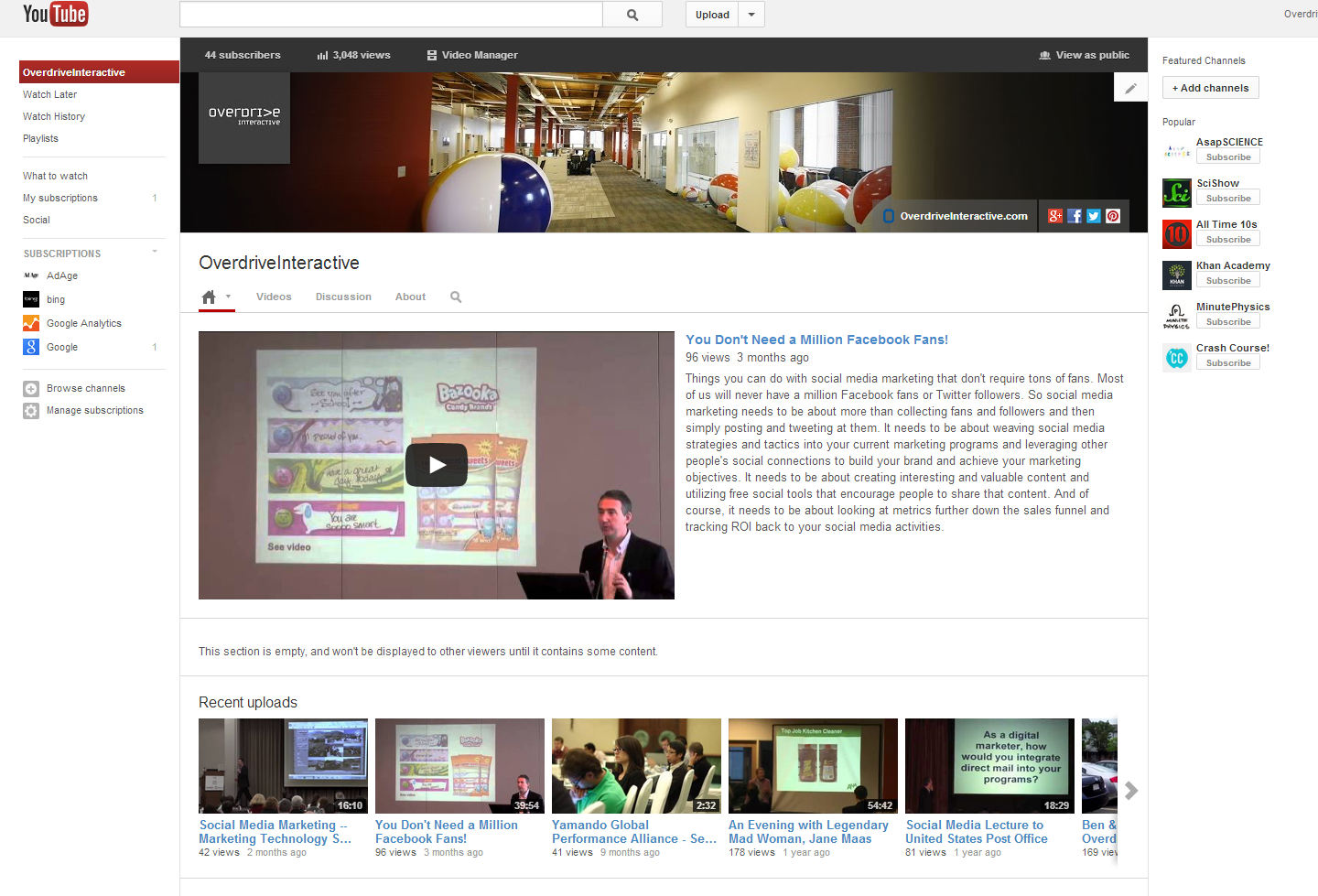Click the Upload button
Viewport: 1318px width, 896px height.
click(x=712, y=15)
